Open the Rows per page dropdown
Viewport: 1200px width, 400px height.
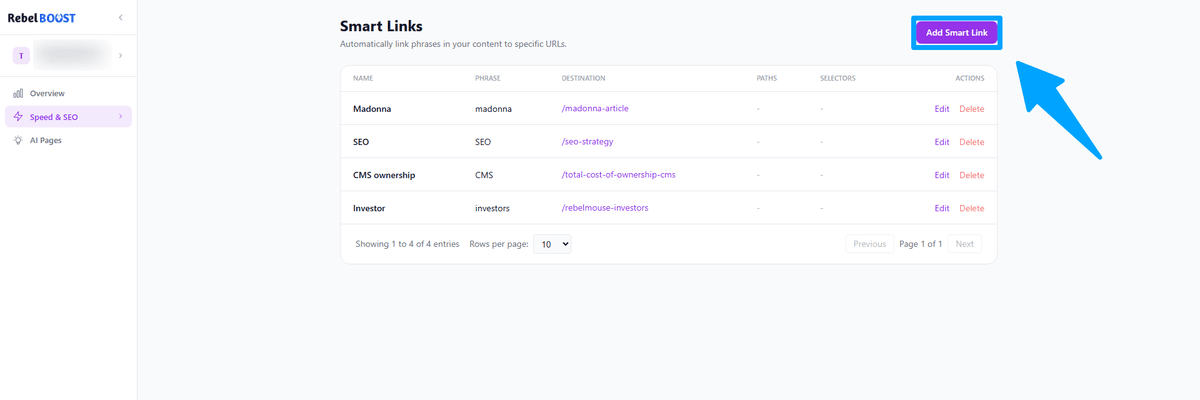(x=552, y=244)
